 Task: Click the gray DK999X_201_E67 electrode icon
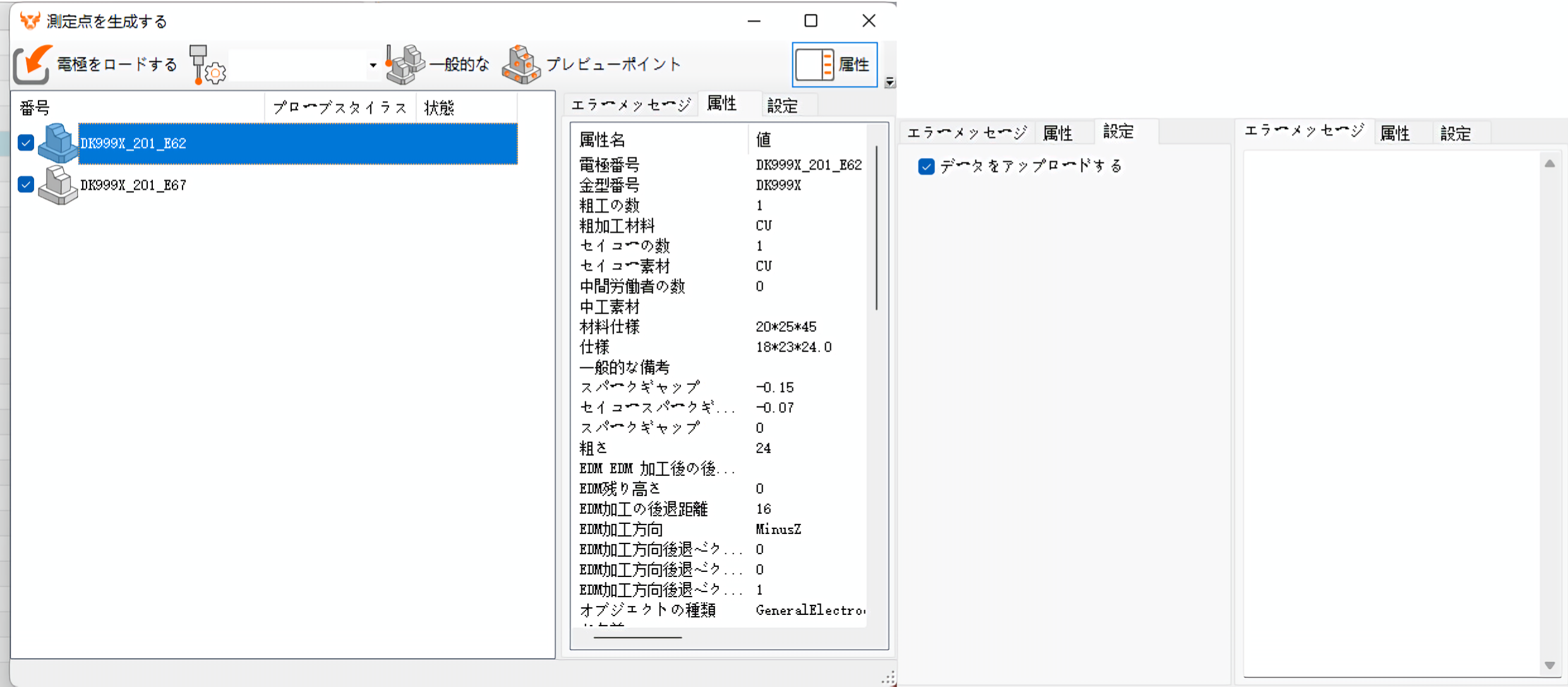(57, 185)
